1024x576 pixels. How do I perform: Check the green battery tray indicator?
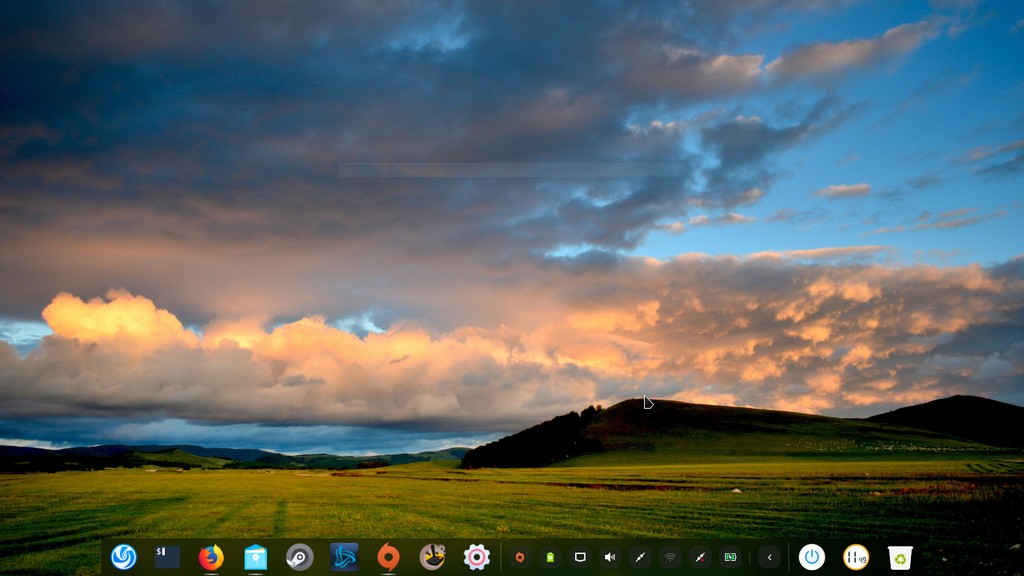click(x=550, y=557)
